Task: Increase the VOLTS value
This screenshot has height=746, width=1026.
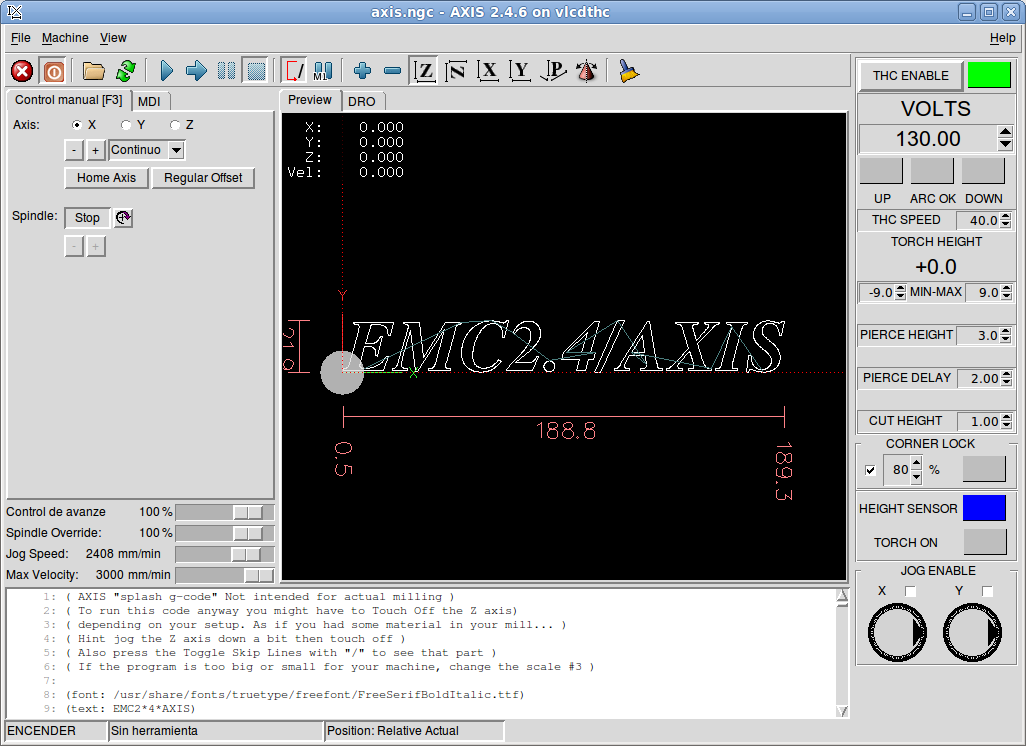Action: [1005, 133]
